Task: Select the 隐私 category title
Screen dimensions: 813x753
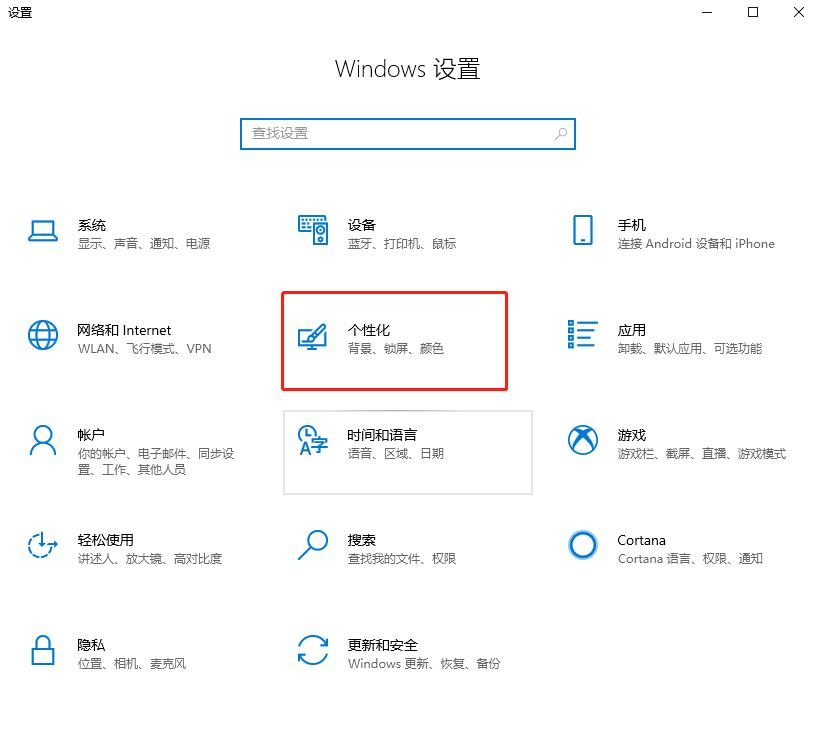Action: (x=91, y=645)
